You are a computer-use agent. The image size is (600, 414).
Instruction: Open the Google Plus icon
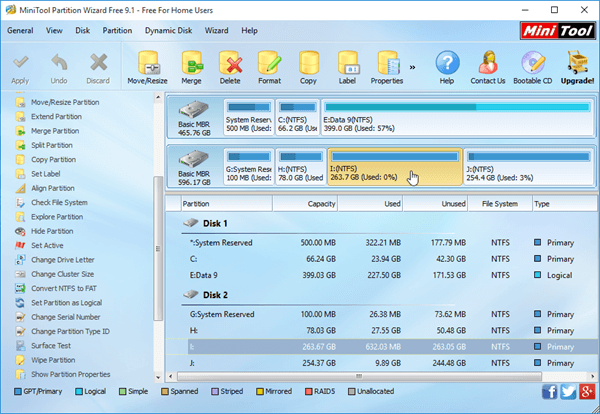pos(587,392)
